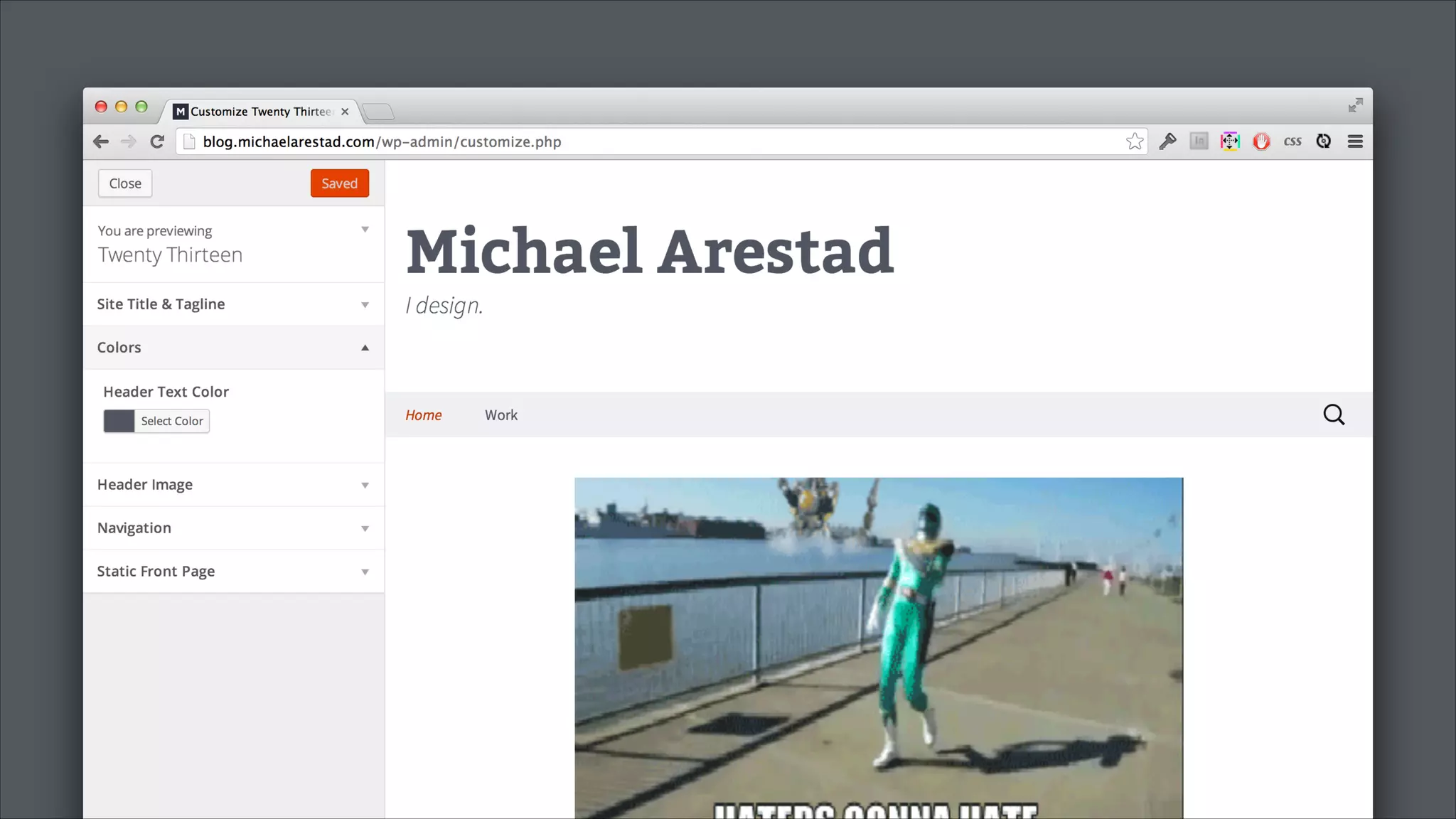This screenshot has width=1456, height=819.
Task: Click the CSS extension icon
Action: [1292, 141]
